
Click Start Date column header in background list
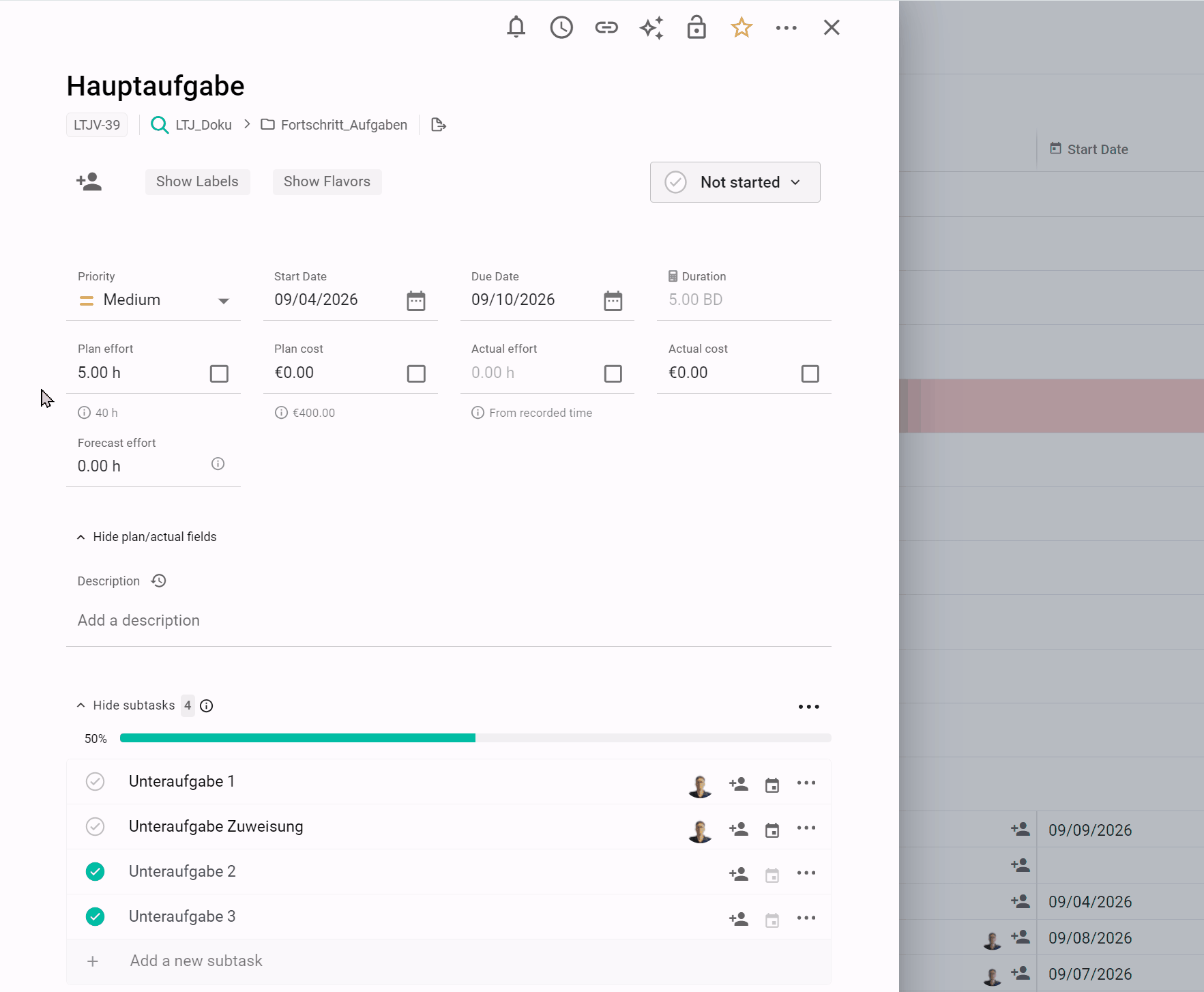[x=1089, y=149]
